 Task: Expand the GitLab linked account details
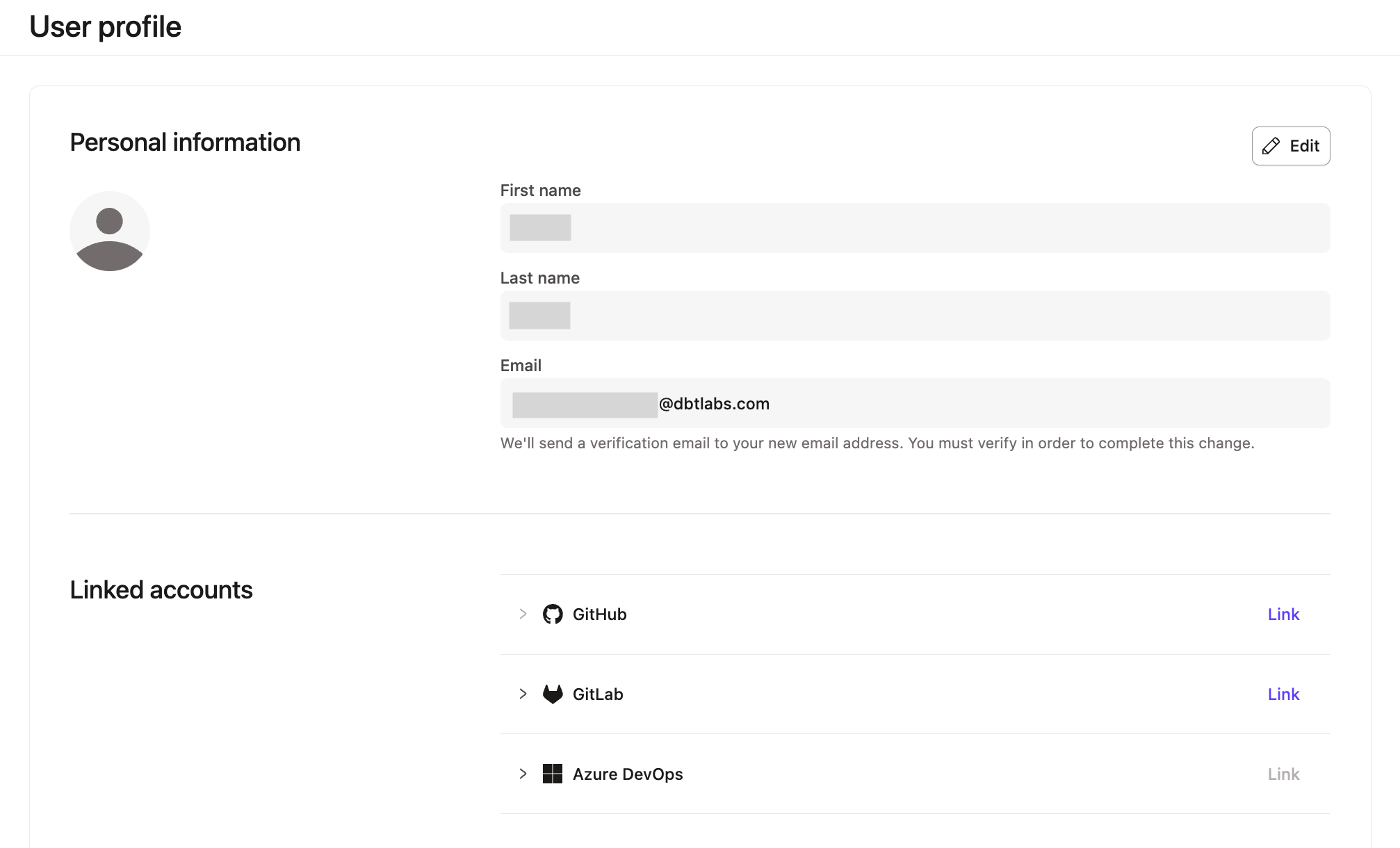523,694
